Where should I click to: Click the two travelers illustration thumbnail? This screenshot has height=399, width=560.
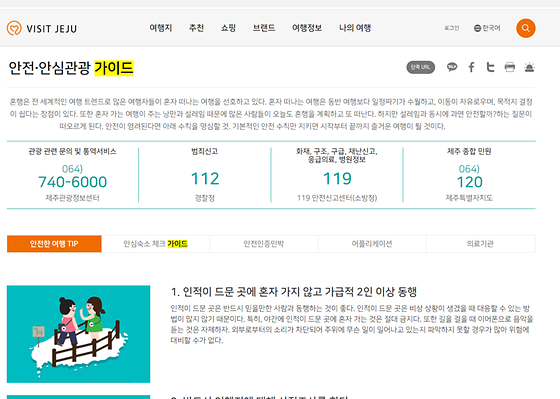coord(79,334)
